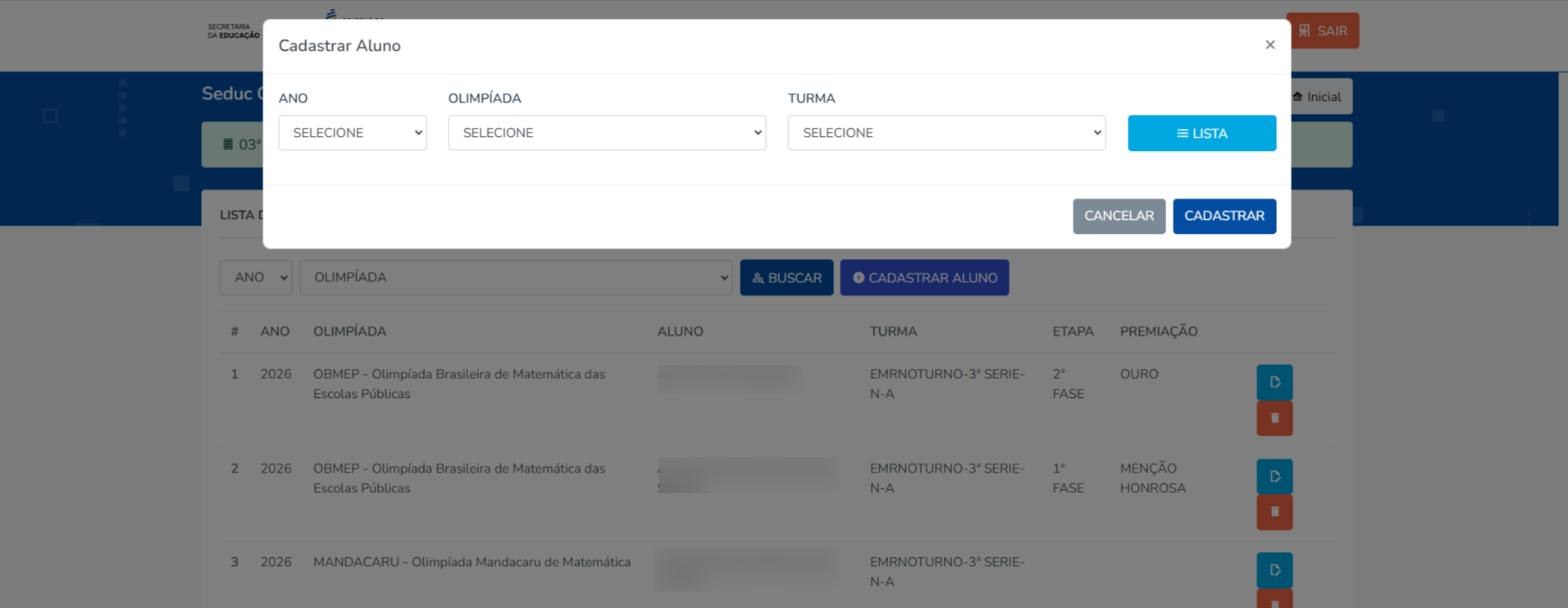
Task: Click the OLIMPÍADA column header
Action: pyautogui.click(x=349, y=331)
